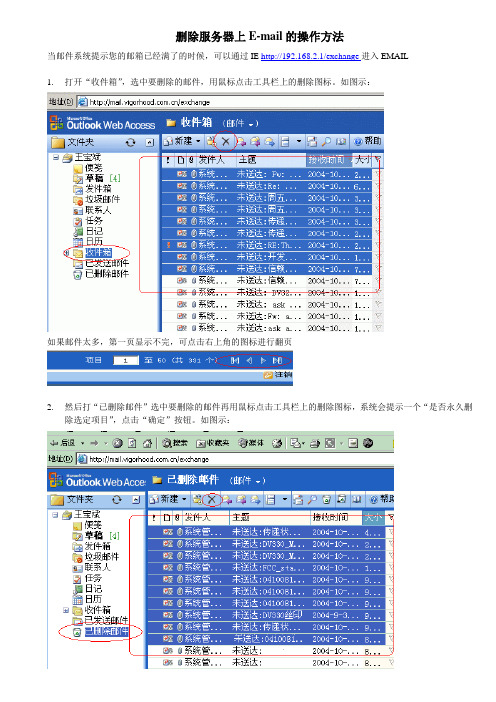Click the magnifier search icon in the 收件箱 toolbar
The width and height of the screenshot is (496, 702).
coord(326,142)
